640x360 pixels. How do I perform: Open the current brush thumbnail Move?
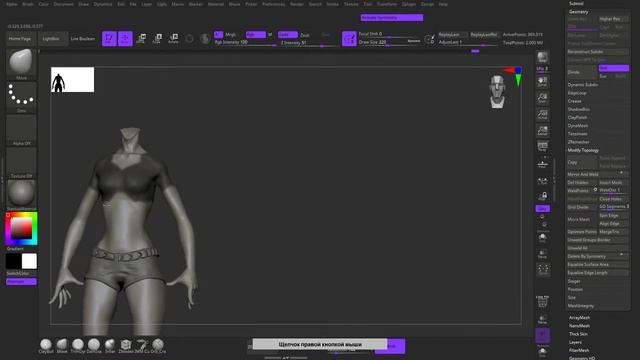21,64
